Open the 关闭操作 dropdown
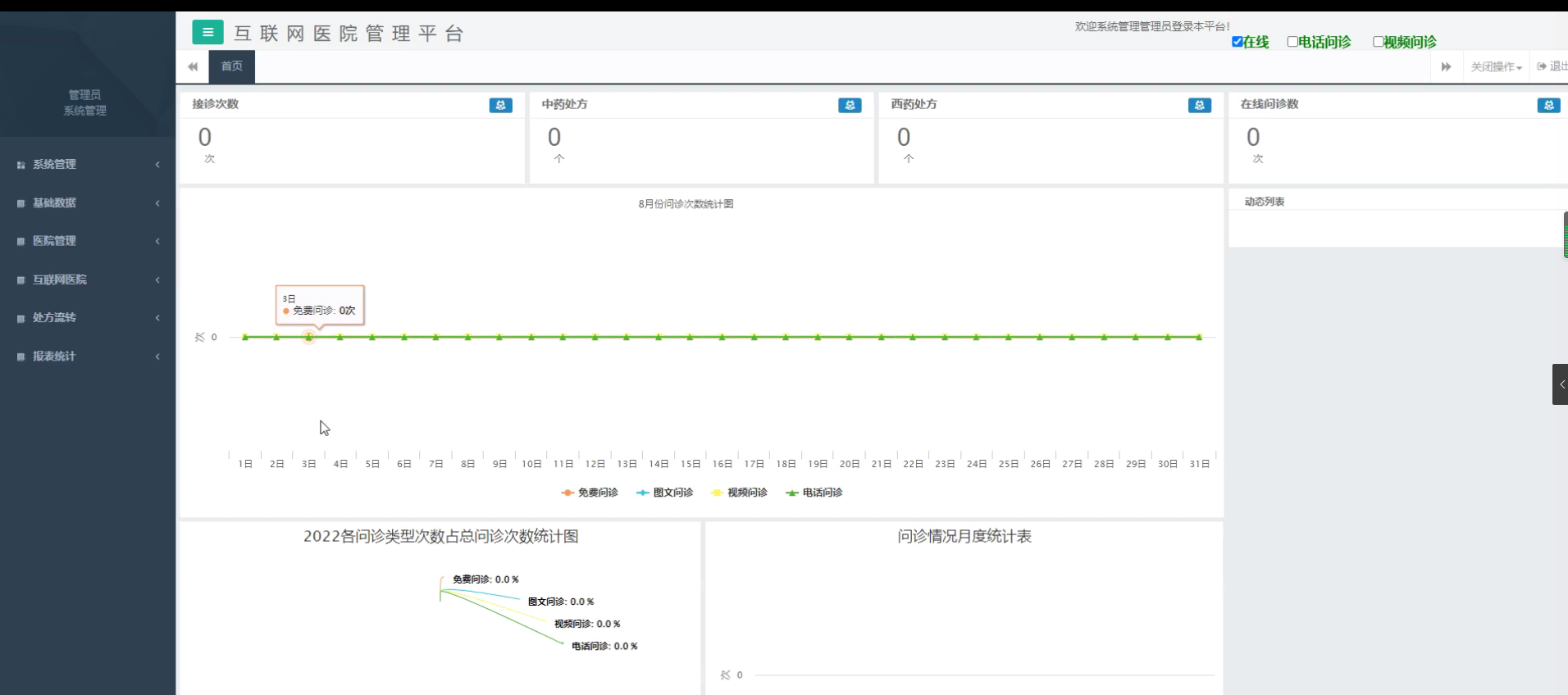1568x695 pixels. point(1496,67)
